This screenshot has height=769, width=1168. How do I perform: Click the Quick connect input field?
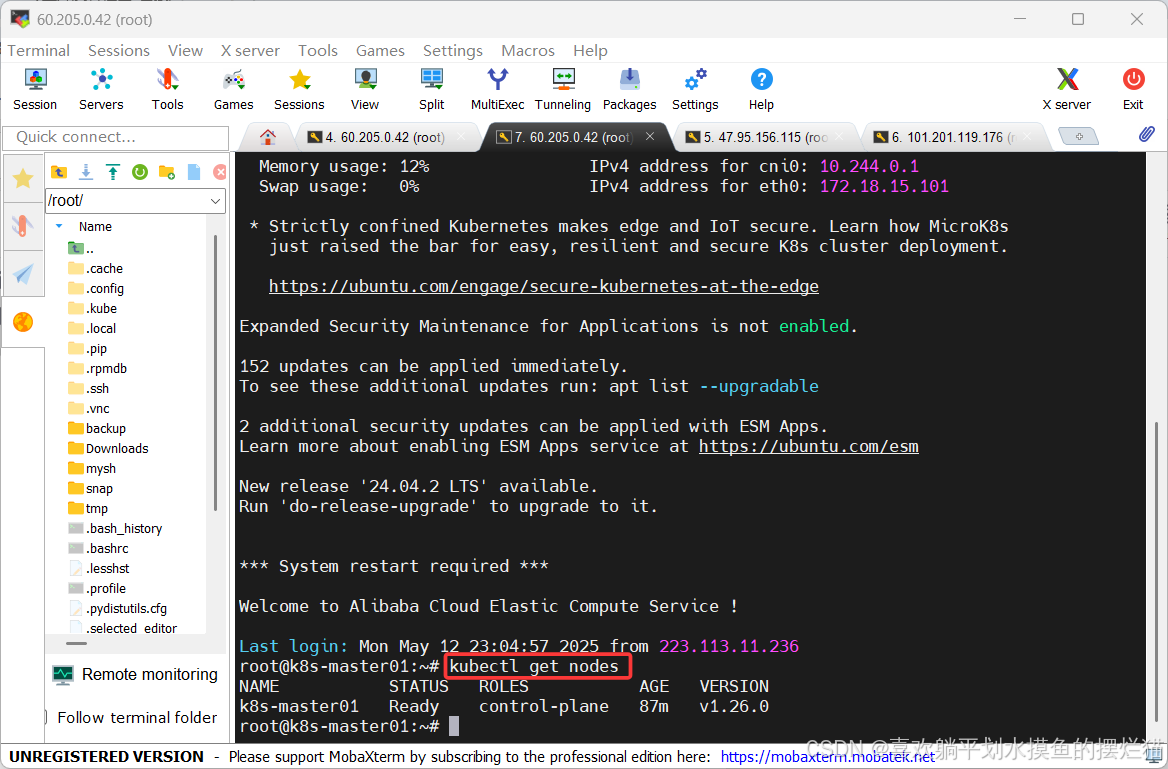115,138
